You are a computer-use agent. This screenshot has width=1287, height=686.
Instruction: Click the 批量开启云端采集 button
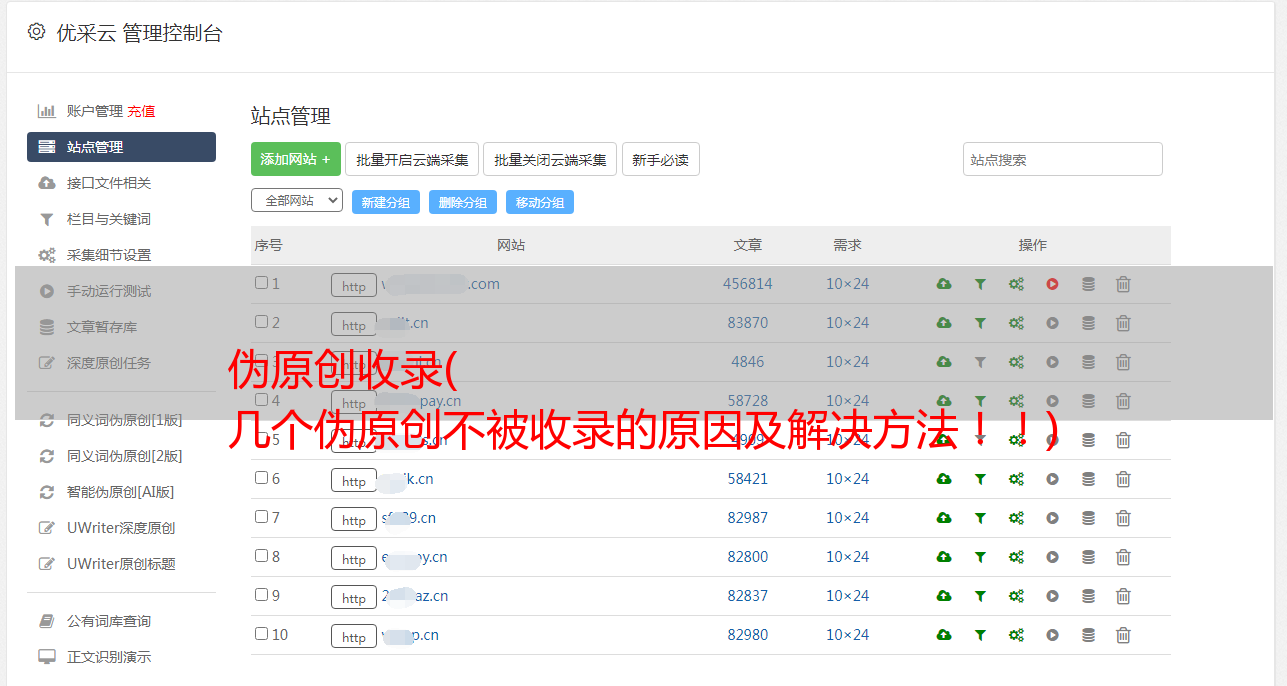(x=412, y=159)
